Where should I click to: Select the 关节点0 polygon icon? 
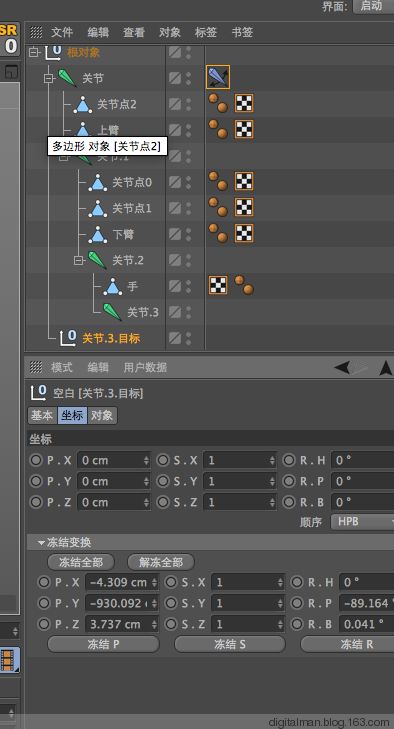(x=98, y=182)
